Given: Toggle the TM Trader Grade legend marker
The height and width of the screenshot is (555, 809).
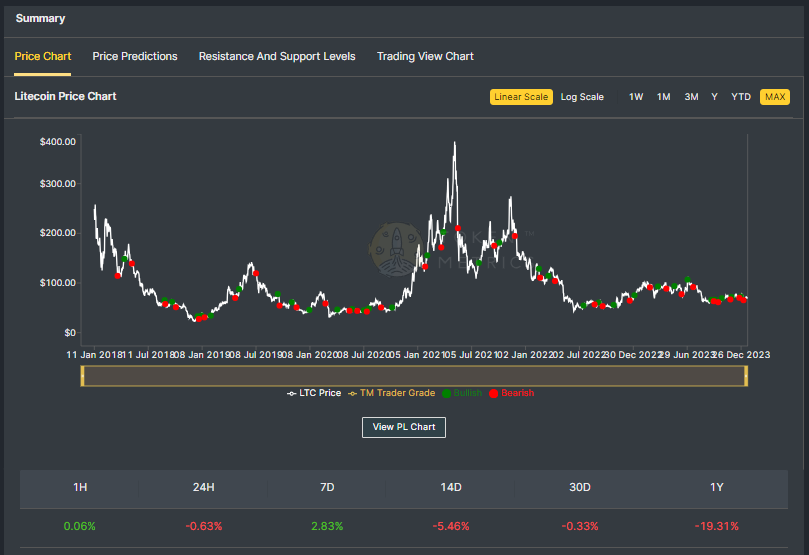Looking at the screenshot, I should pyautogui.click(x=352, y=393).
